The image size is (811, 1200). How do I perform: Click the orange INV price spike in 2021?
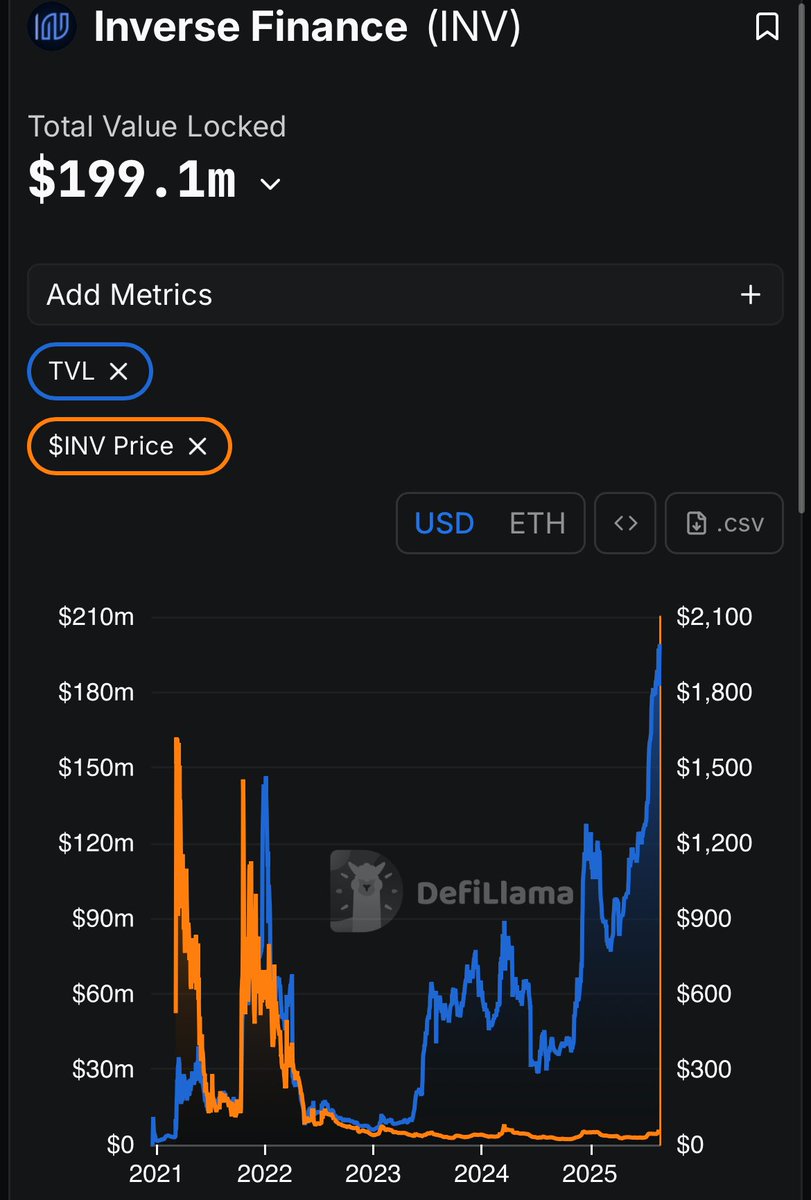point(177,742)
